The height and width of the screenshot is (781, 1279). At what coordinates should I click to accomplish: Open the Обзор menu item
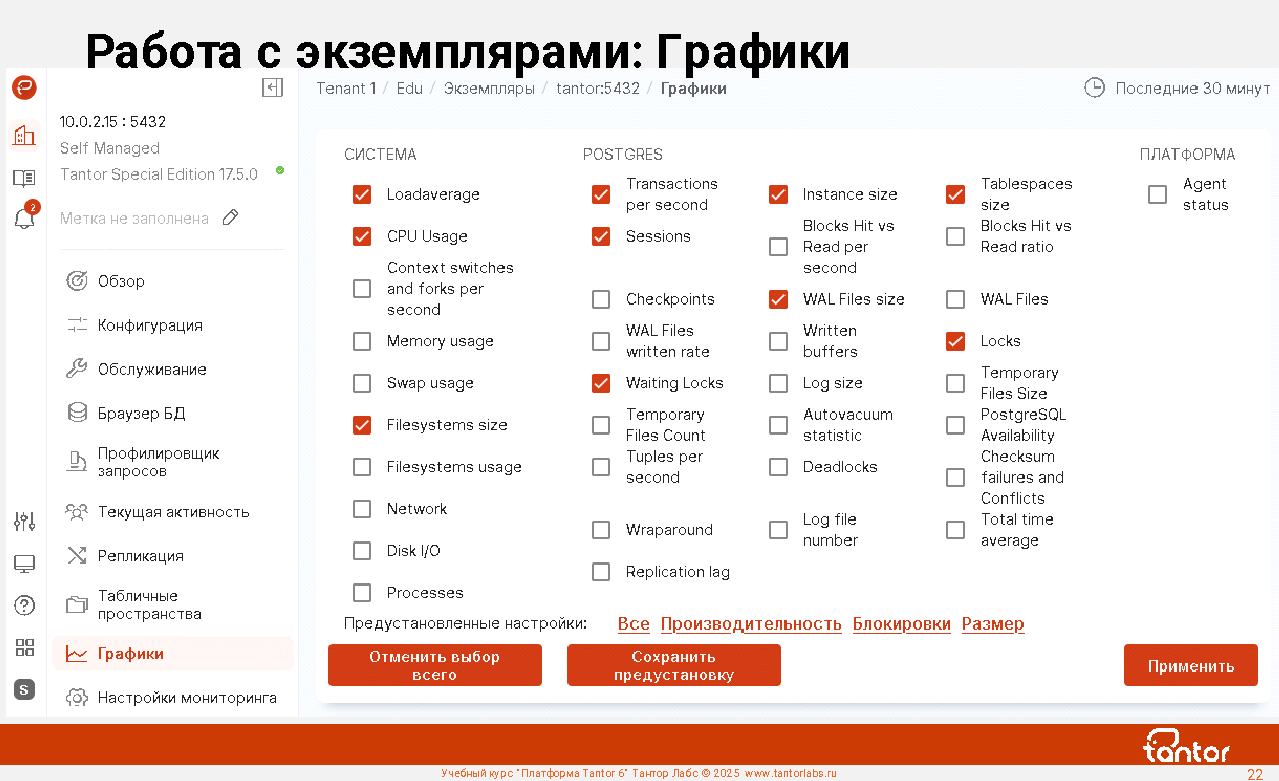(121, 281)
